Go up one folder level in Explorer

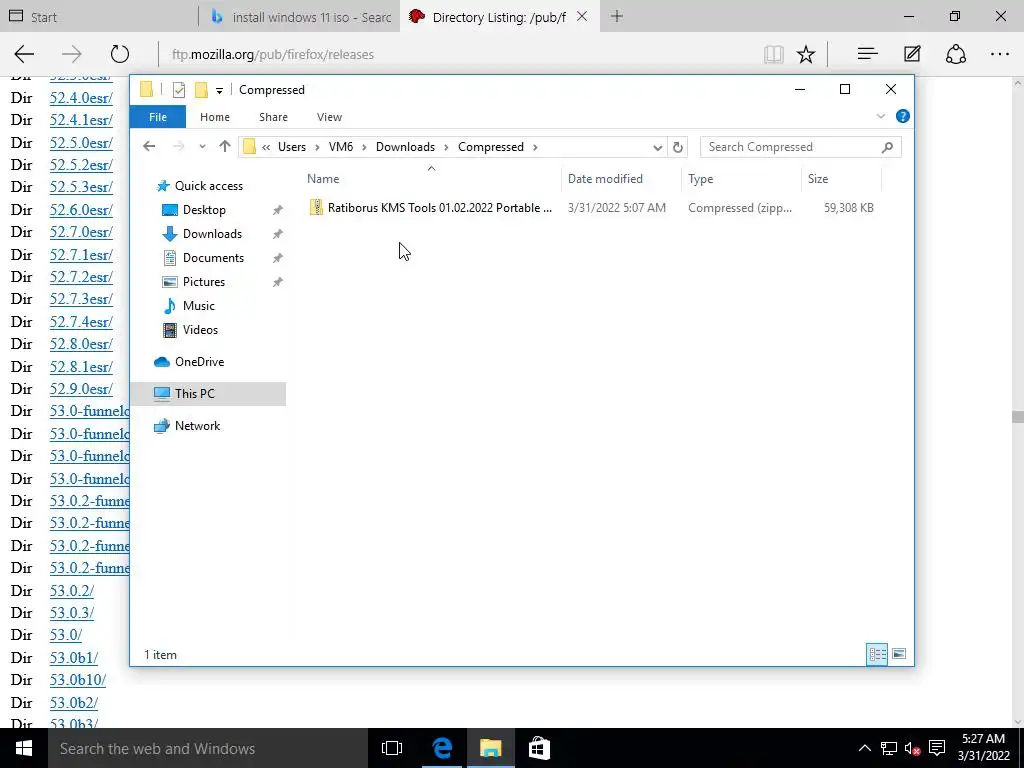click(225, 146)
